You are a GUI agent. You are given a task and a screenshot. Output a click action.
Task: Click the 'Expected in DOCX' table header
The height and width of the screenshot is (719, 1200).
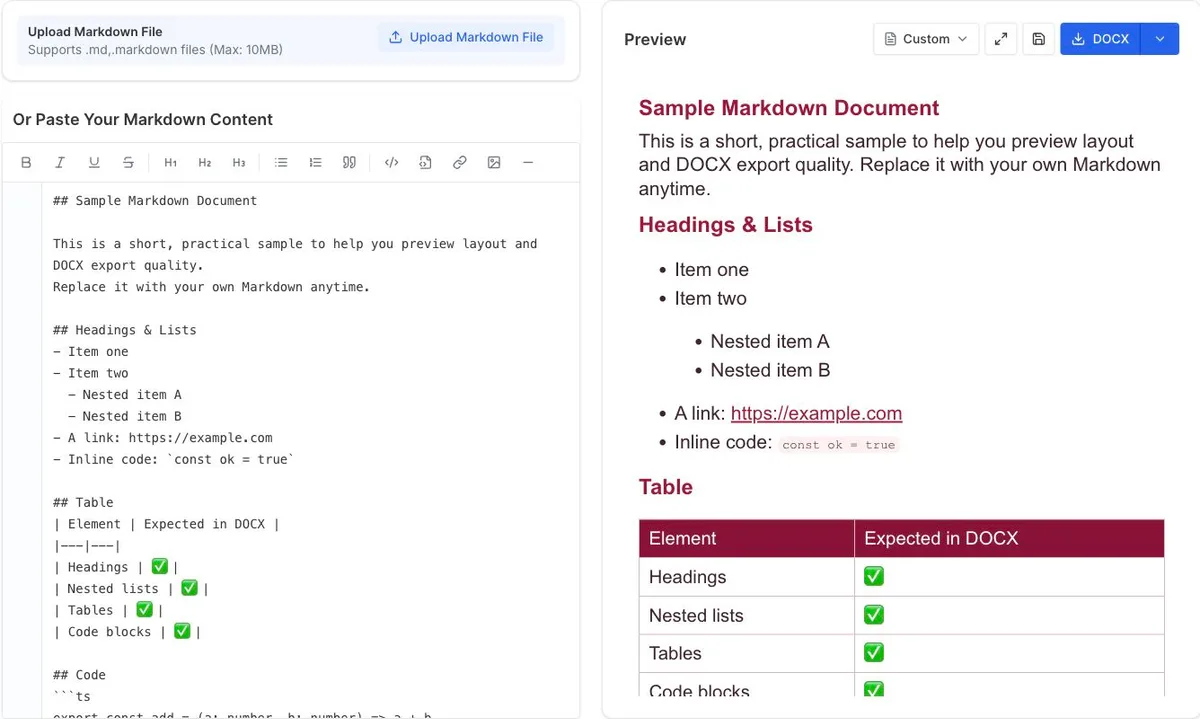tap(1009, 538)
